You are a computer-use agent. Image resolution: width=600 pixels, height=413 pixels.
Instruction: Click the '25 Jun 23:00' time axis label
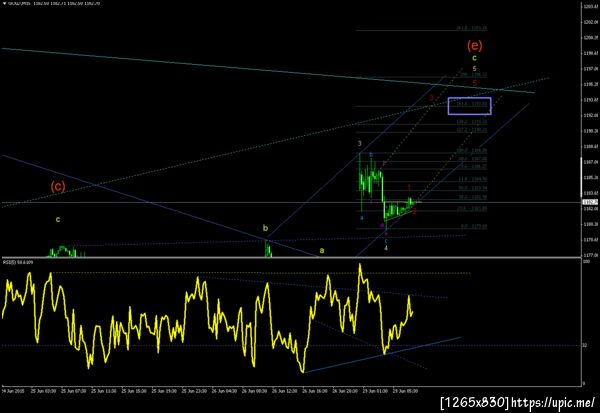[x=194, y=391]
